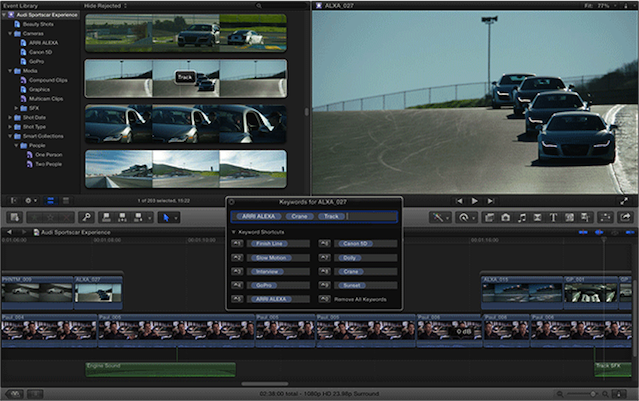Toggle snapping in the timeline
This screenshot has width=639, height=401.
click(x=630, y=232)
